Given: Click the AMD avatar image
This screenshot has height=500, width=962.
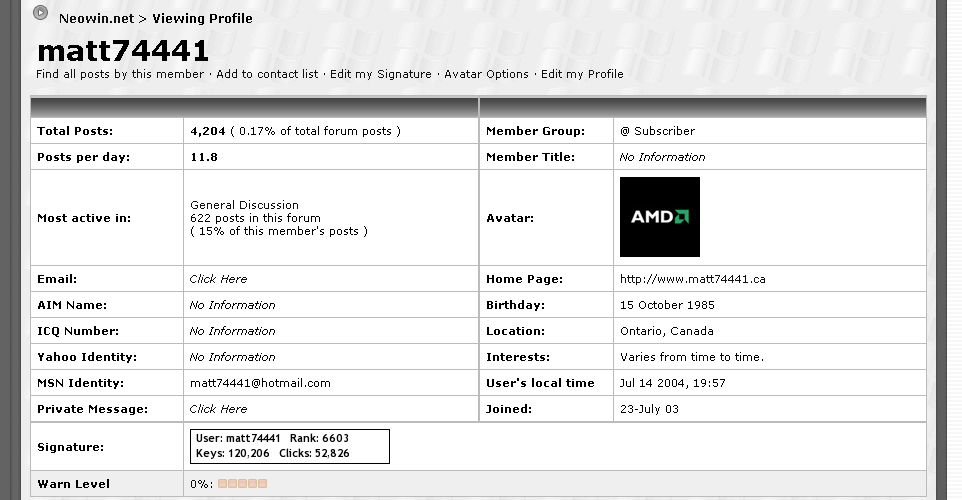Looking at the screenshot, I should [x=660, y=217].
